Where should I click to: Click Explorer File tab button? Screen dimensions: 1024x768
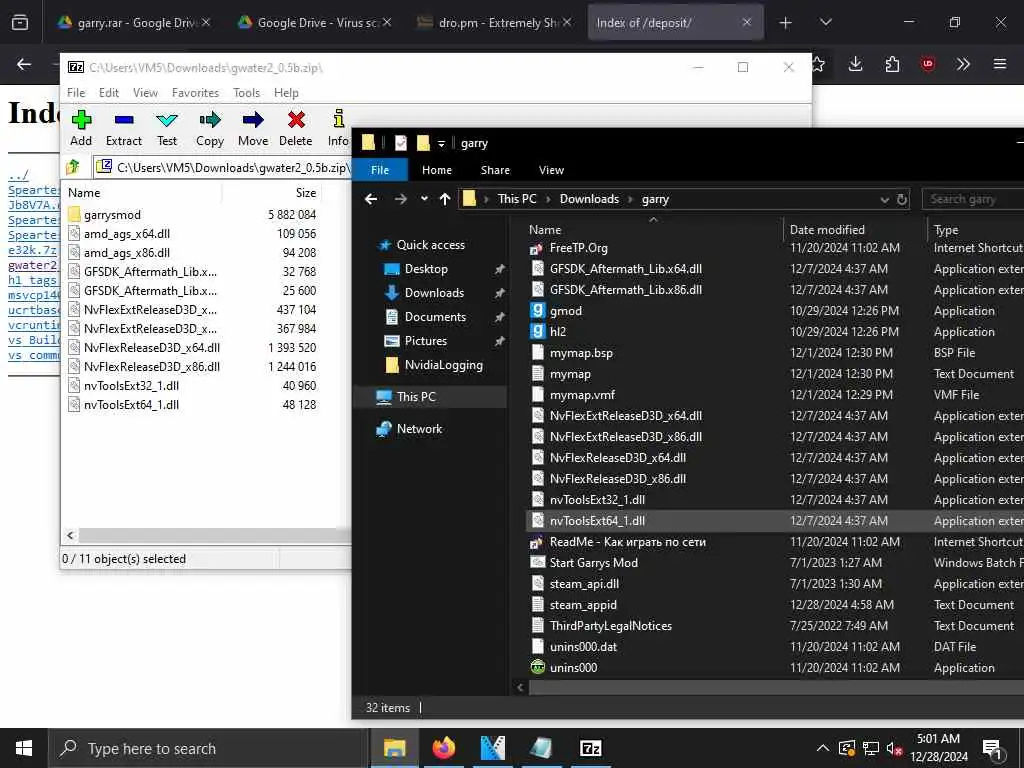380,170
